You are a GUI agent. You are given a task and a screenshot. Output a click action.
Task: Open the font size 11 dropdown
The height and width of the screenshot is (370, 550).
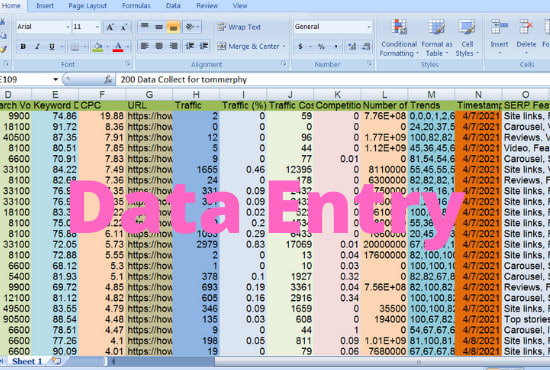(97, 27)
